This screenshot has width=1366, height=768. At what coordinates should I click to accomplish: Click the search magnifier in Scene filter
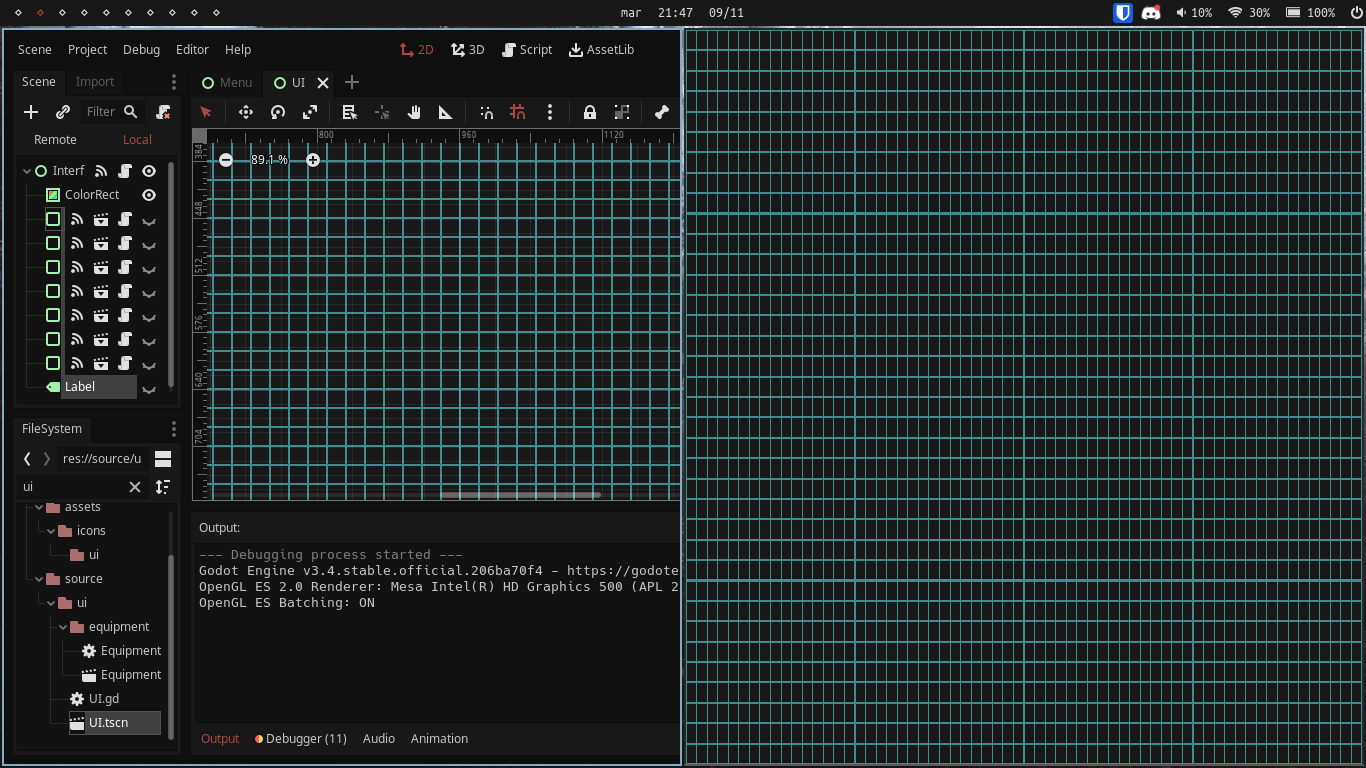(130, 112)
